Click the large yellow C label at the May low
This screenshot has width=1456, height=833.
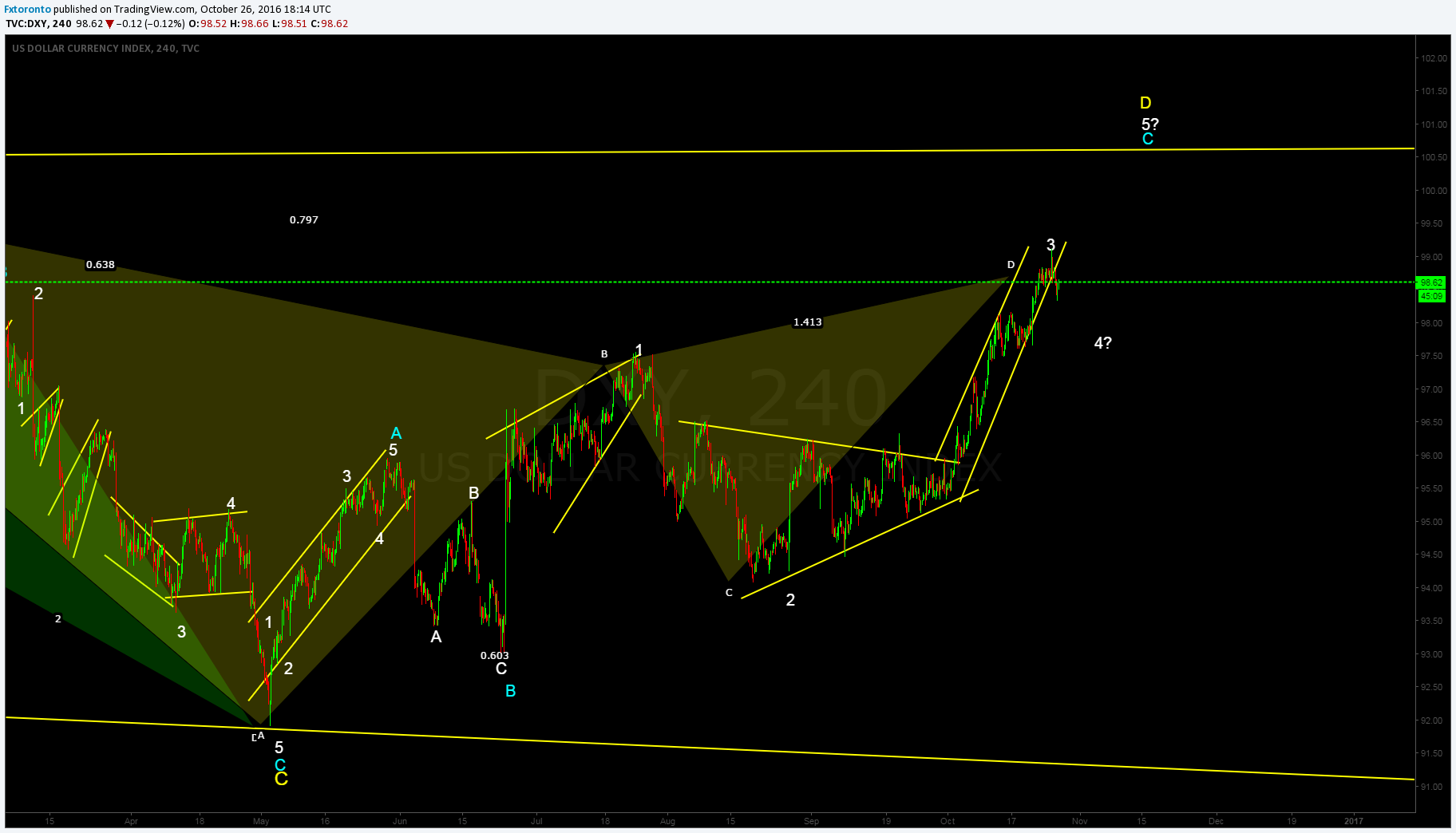pos(282,779)
